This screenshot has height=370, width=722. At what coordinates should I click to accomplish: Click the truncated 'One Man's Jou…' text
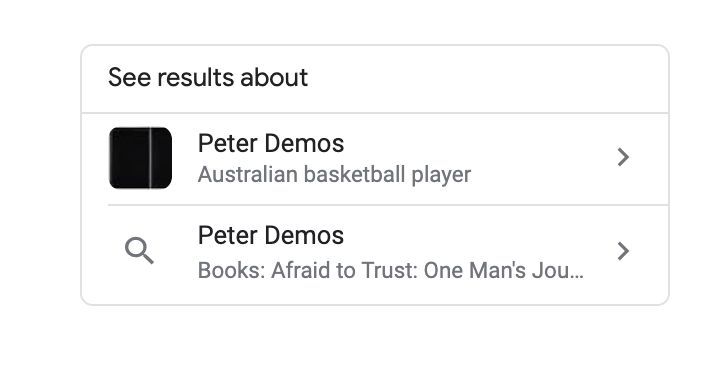(x=504, y=270)
